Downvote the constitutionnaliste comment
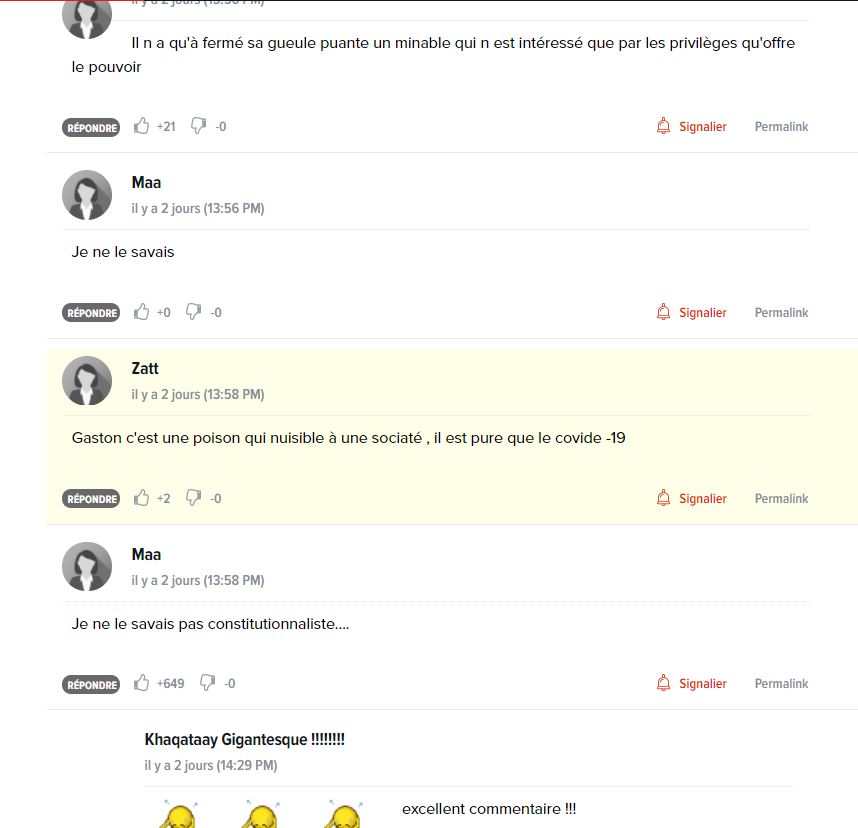This screenshot has height=828, width=858. tap(207, 683)
